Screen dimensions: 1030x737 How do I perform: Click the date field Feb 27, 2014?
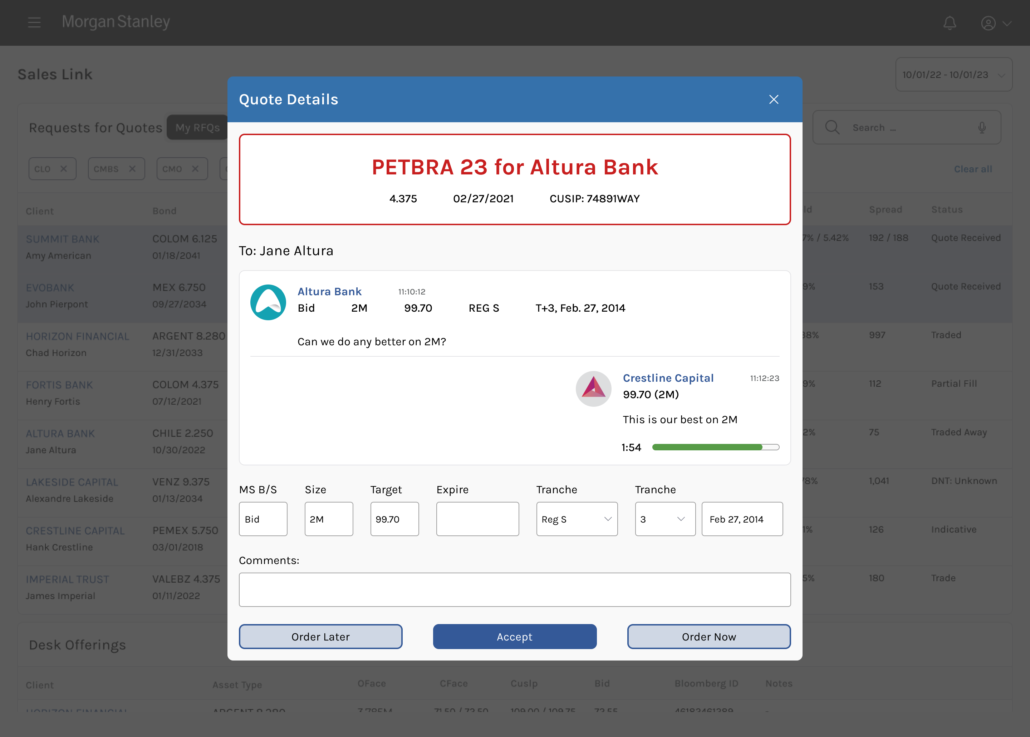click(x=742, y=519)
